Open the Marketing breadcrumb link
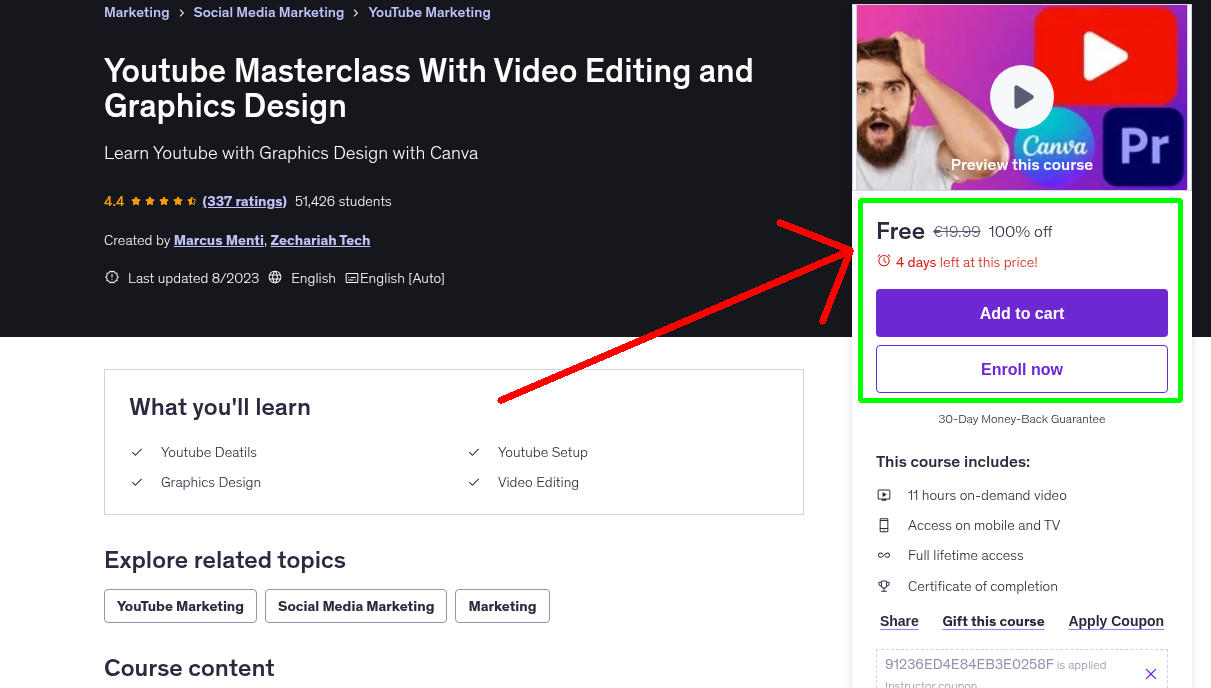 point(137,12)
